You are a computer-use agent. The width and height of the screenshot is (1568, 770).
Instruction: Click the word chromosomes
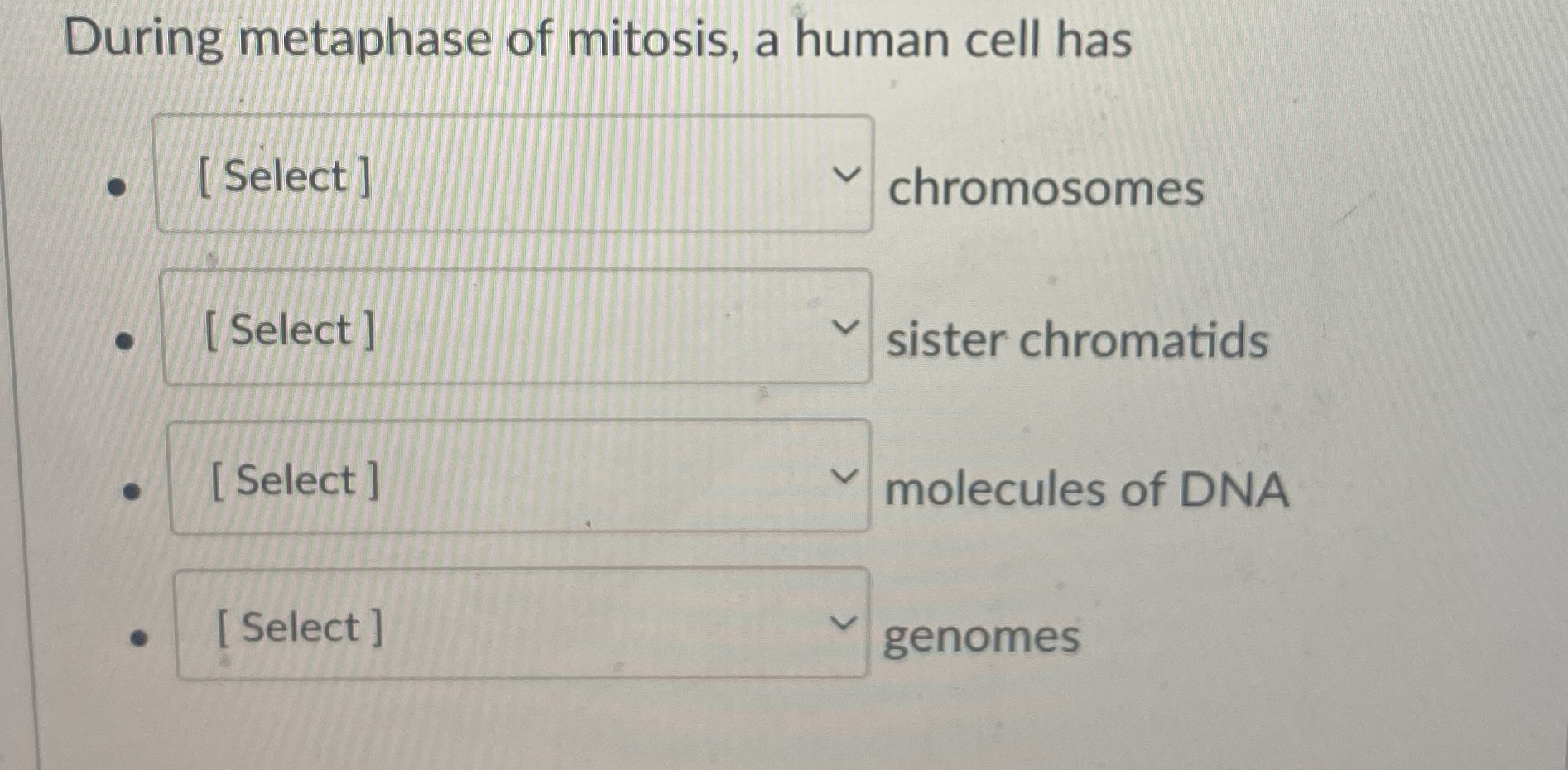1046,189
